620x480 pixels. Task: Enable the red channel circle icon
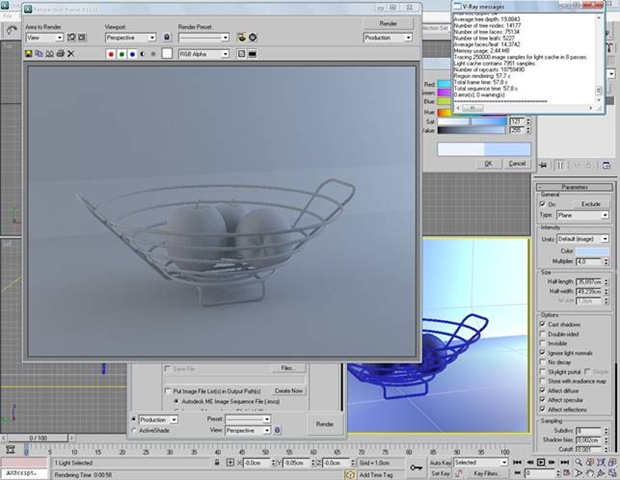[x=112, y=52]
